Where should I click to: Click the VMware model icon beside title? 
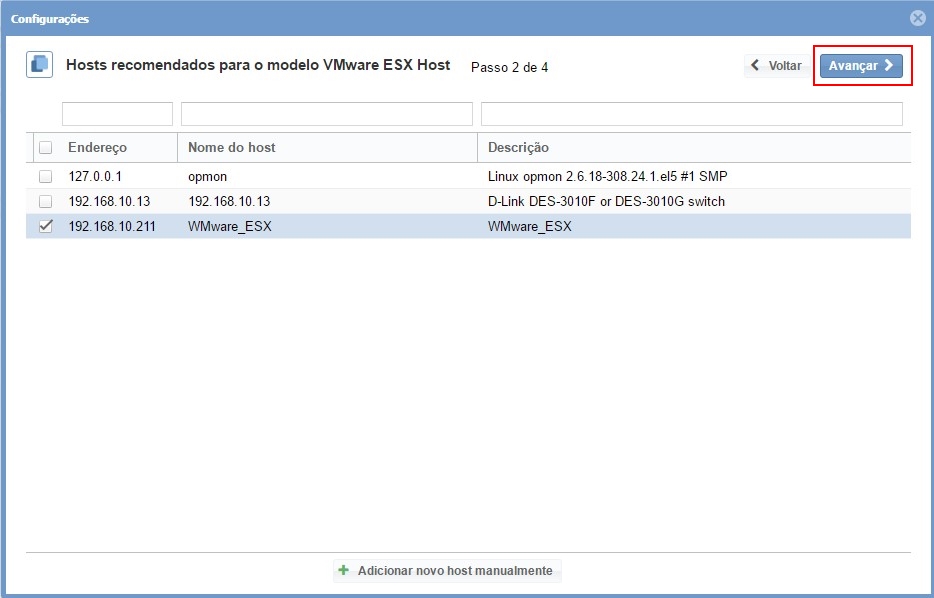[39, 65]
